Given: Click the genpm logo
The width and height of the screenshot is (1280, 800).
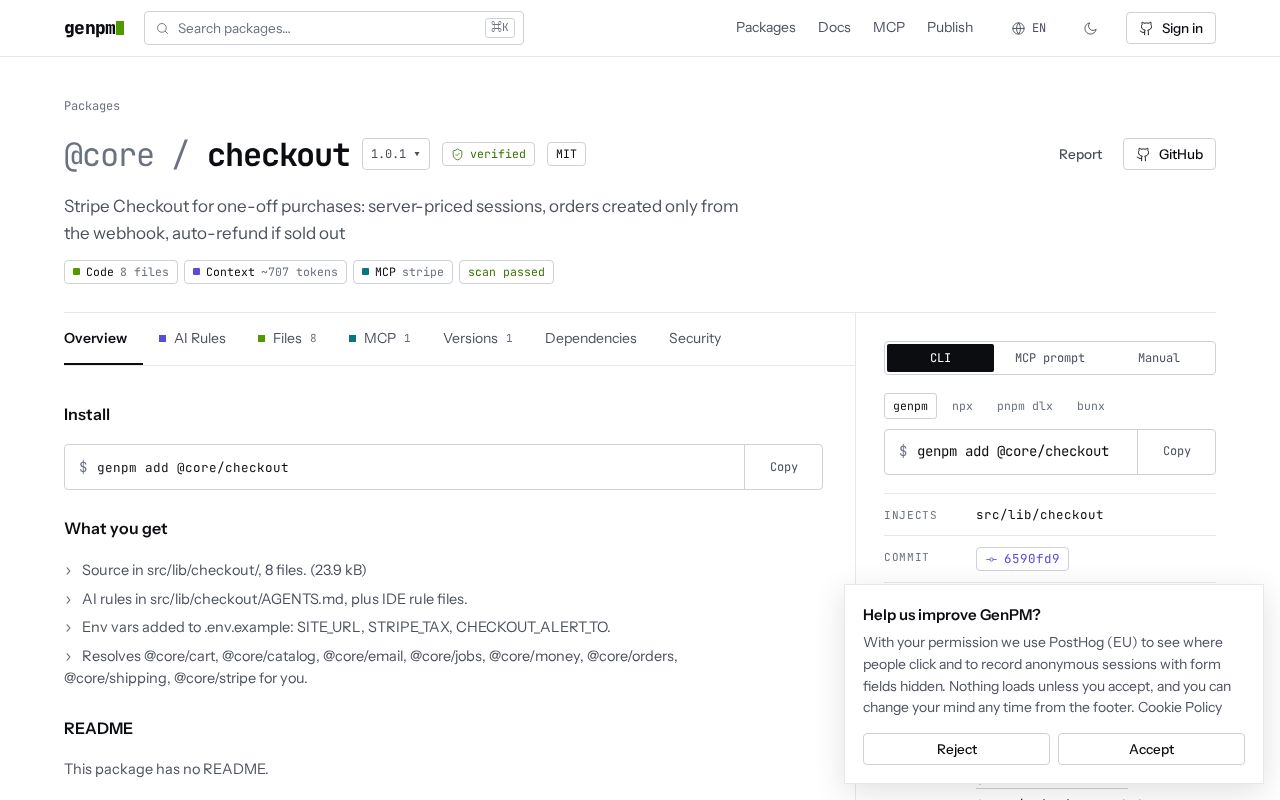Looking at the screenshot, I should tap(94, 28).
